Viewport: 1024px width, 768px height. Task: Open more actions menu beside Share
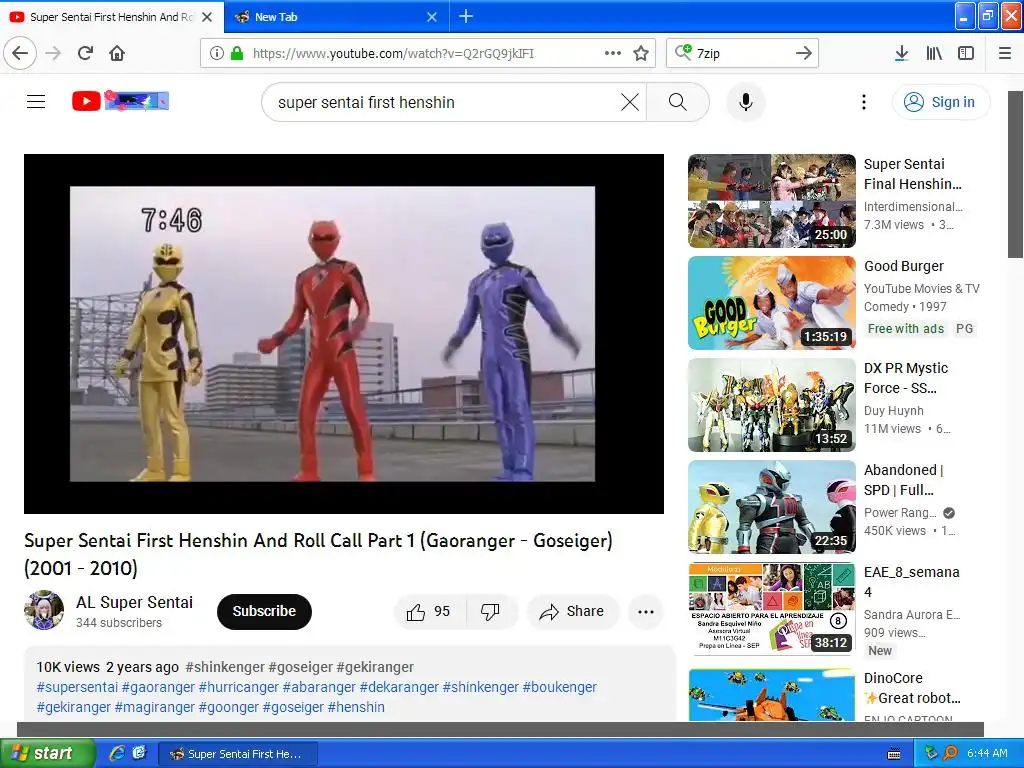click(x=646, y=611)
